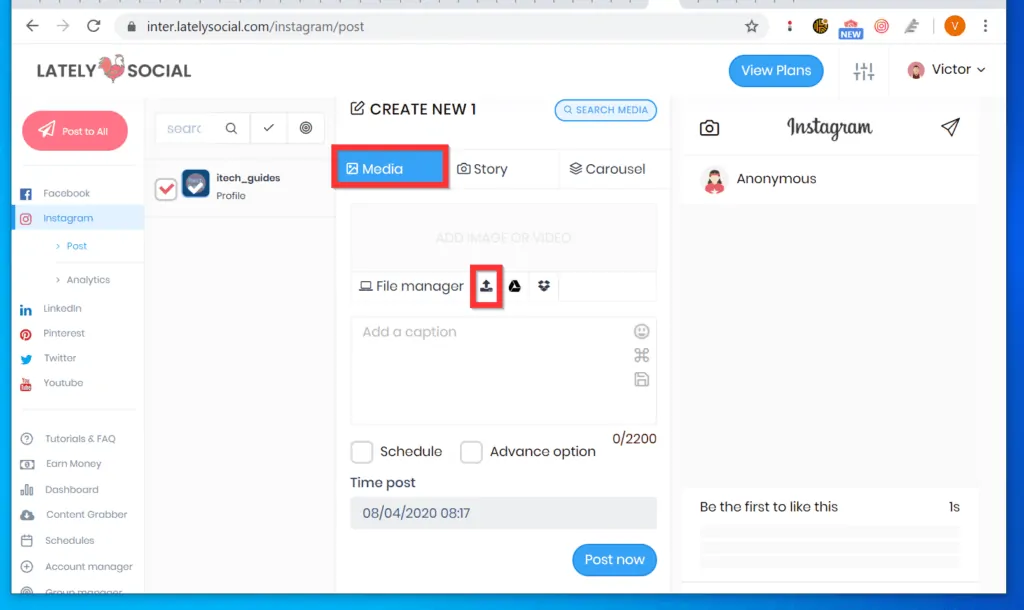Select the Dropbox upload icon

pyautogui.click(x=543, y=286)
